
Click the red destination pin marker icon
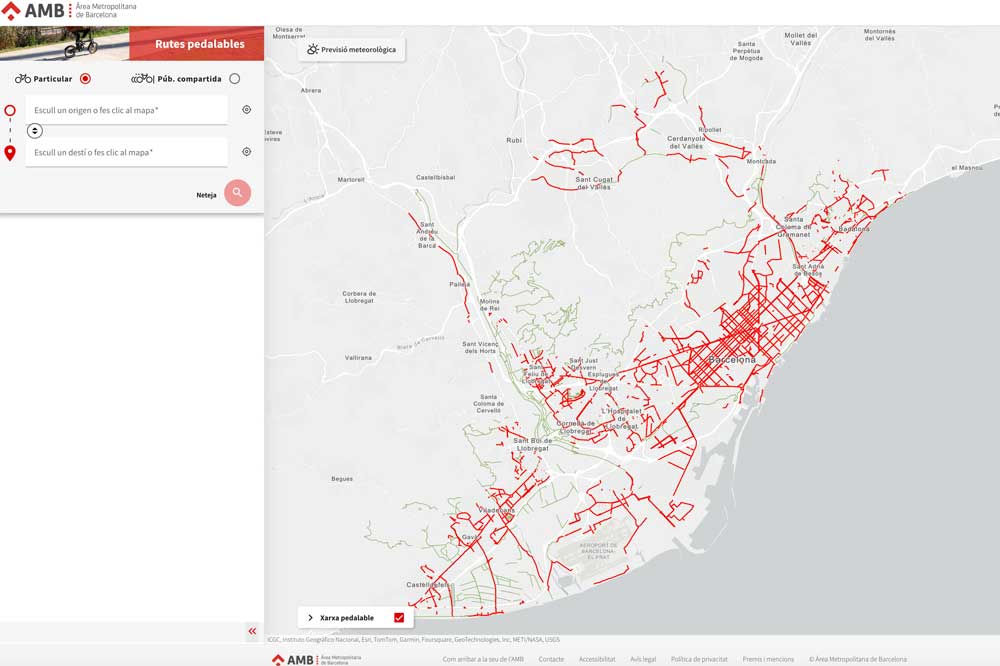(x=10, y=153)
